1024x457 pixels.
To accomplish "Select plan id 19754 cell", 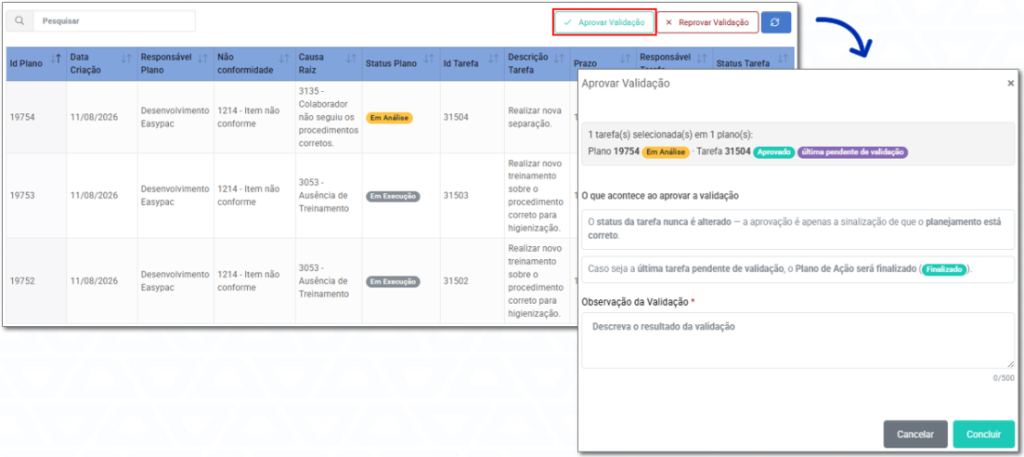I will pyautogui.click(x=37, y=118).
